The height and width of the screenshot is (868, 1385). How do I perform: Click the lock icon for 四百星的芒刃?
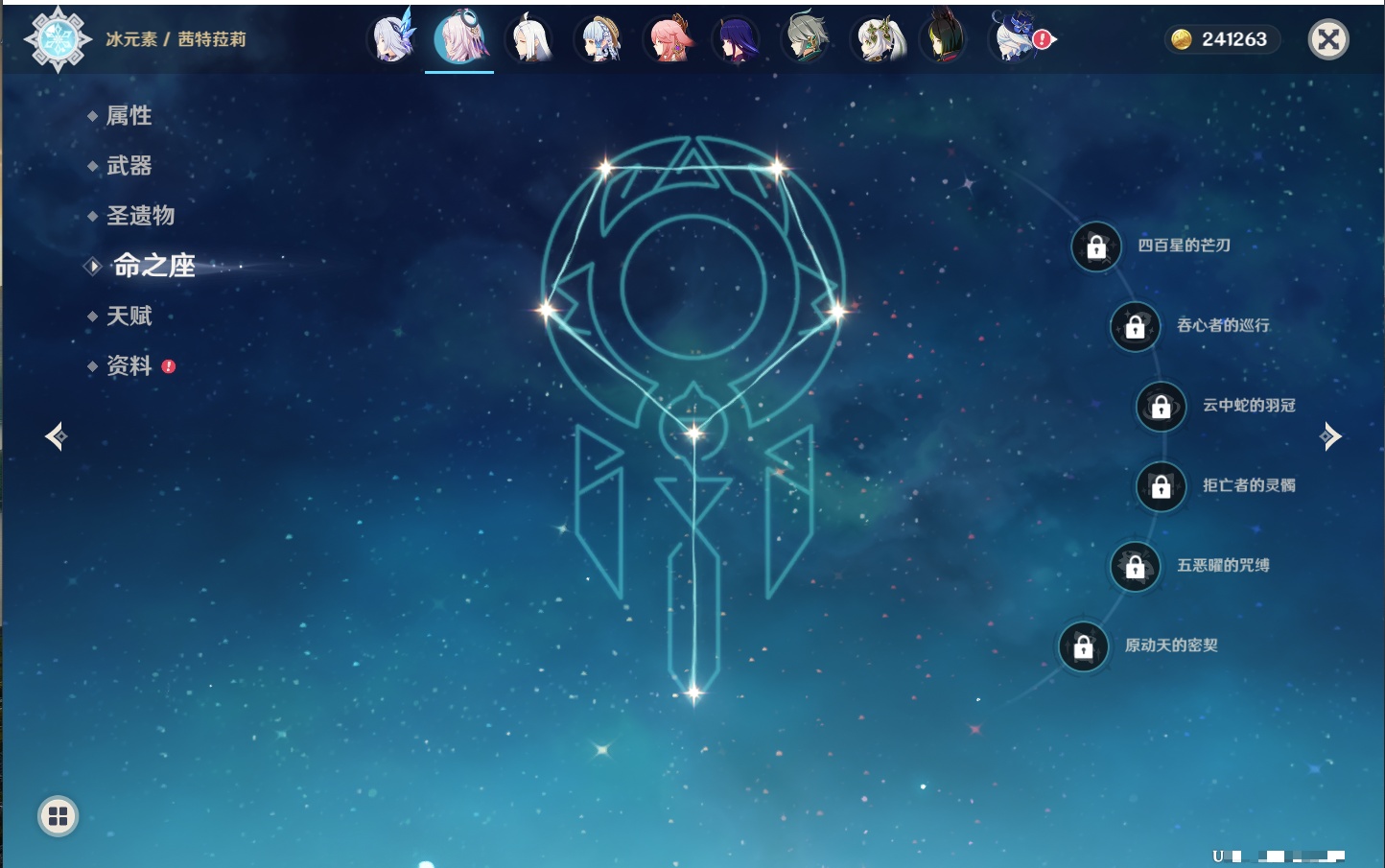click(1096, 247)
